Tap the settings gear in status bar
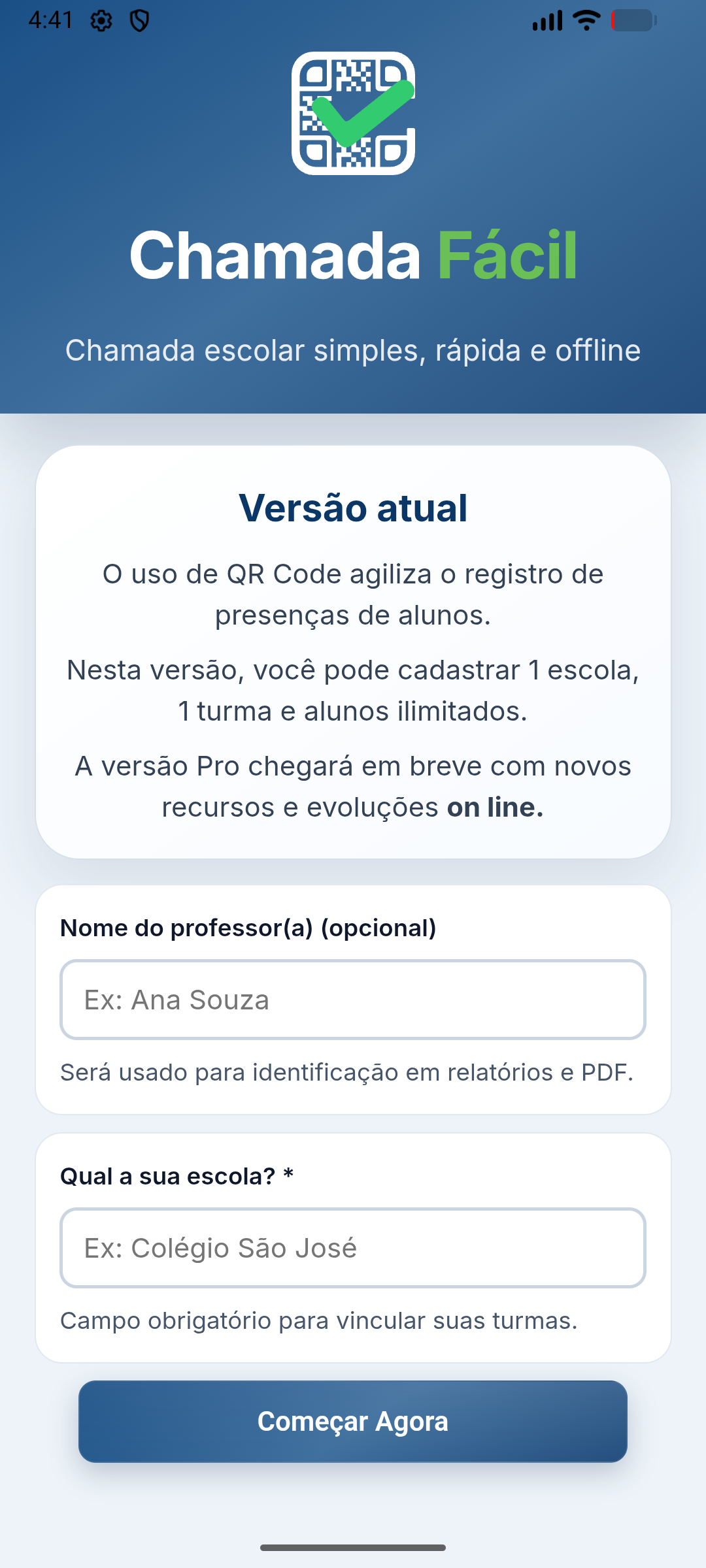 coord(101,21)
